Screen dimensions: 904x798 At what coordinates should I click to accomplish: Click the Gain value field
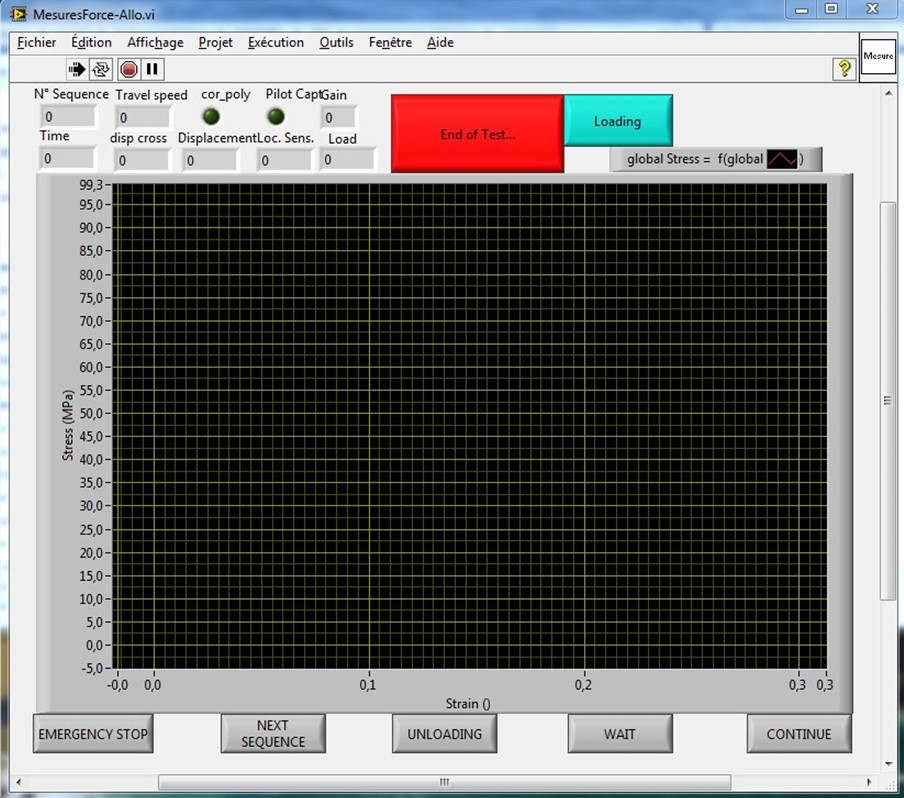(338, 118)
